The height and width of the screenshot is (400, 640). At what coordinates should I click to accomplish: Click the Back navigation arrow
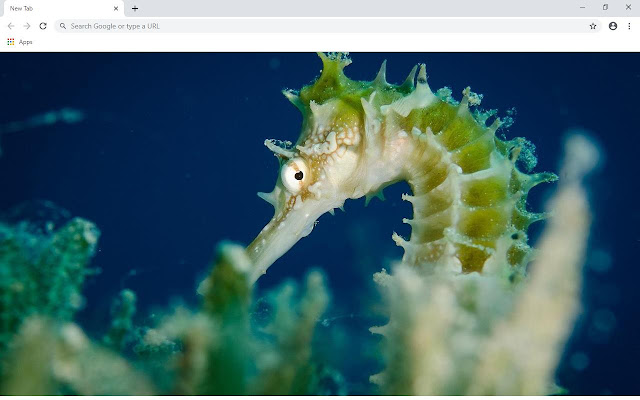tap(11, 26)
